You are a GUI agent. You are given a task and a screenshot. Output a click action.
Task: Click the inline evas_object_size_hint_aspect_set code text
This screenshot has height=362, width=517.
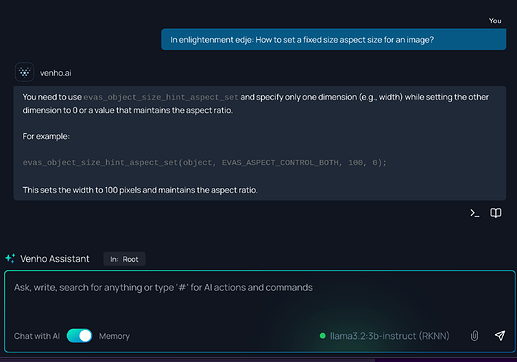161,97
